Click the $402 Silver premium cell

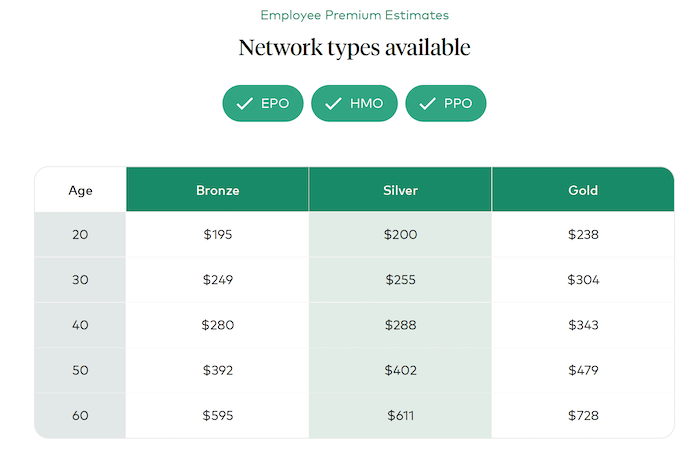[400, 370]
